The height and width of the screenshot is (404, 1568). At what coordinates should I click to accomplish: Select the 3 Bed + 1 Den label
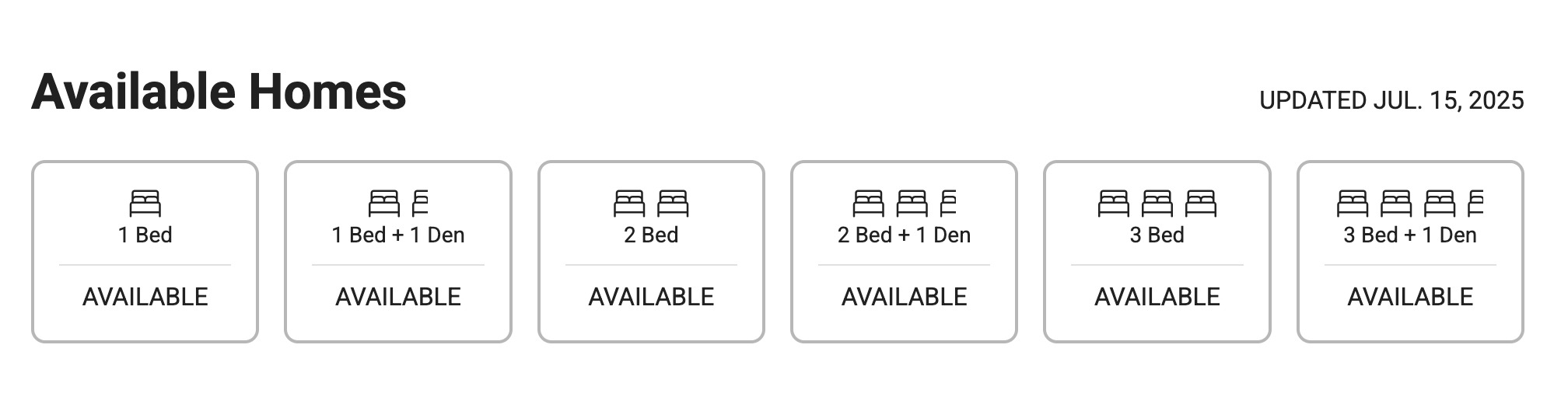tap(1410, 235)
